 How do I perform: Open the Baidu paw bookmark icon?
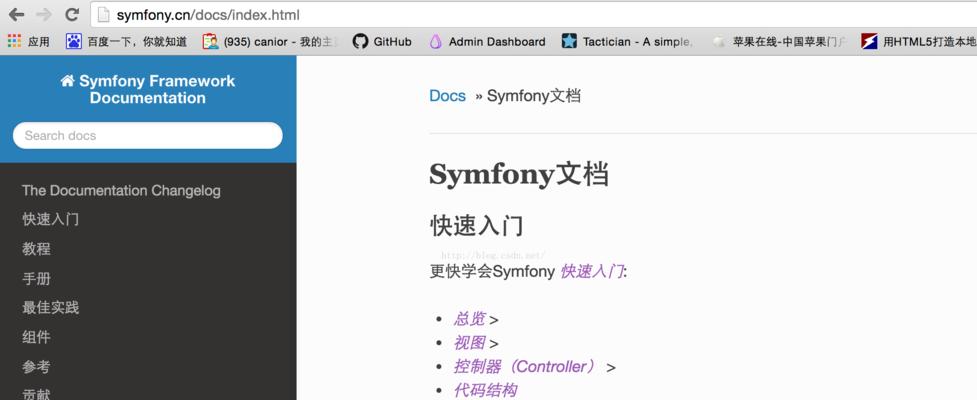pos(74,42)
